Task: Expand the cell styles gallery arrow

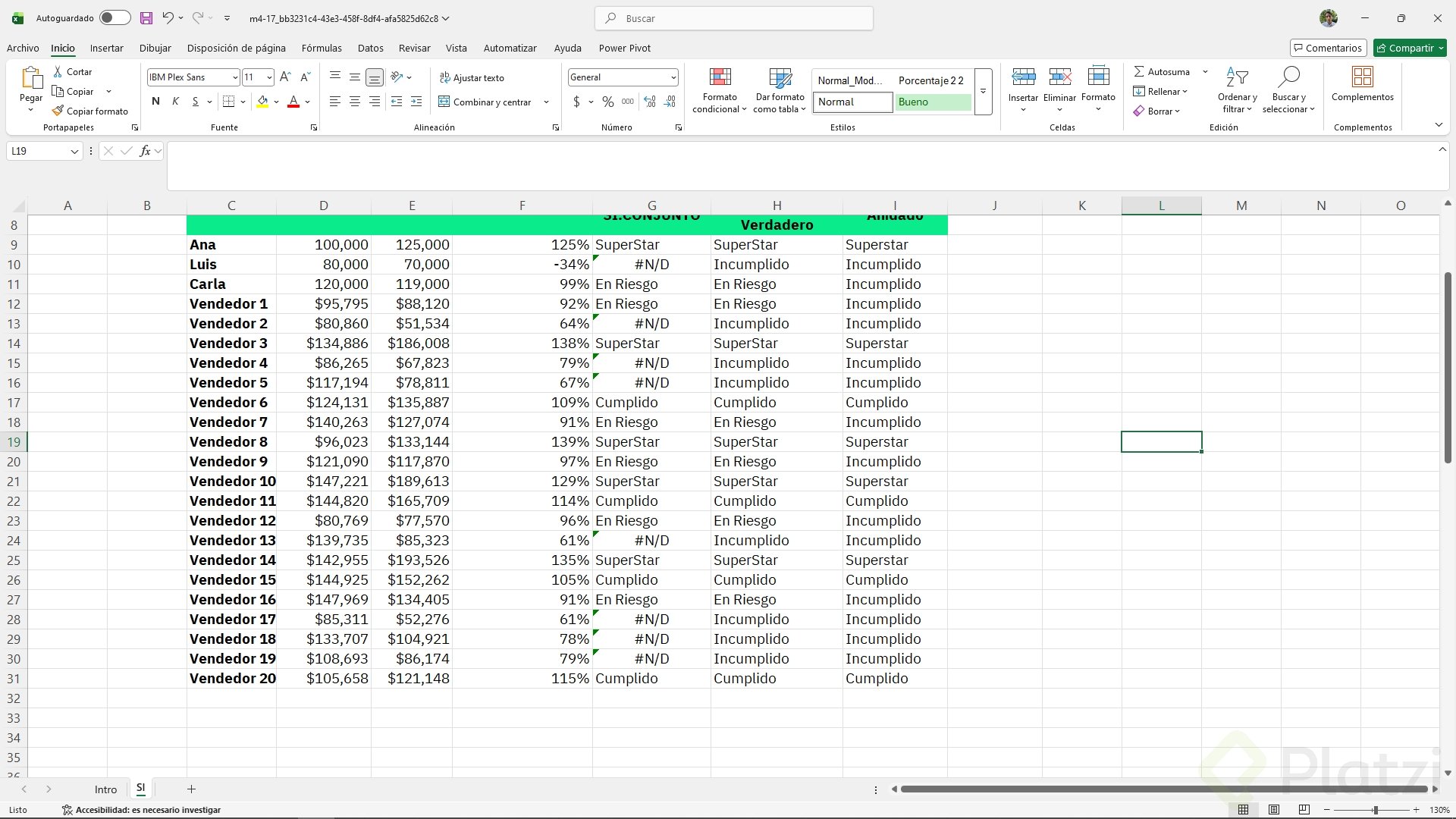Action: coord(983,92)
